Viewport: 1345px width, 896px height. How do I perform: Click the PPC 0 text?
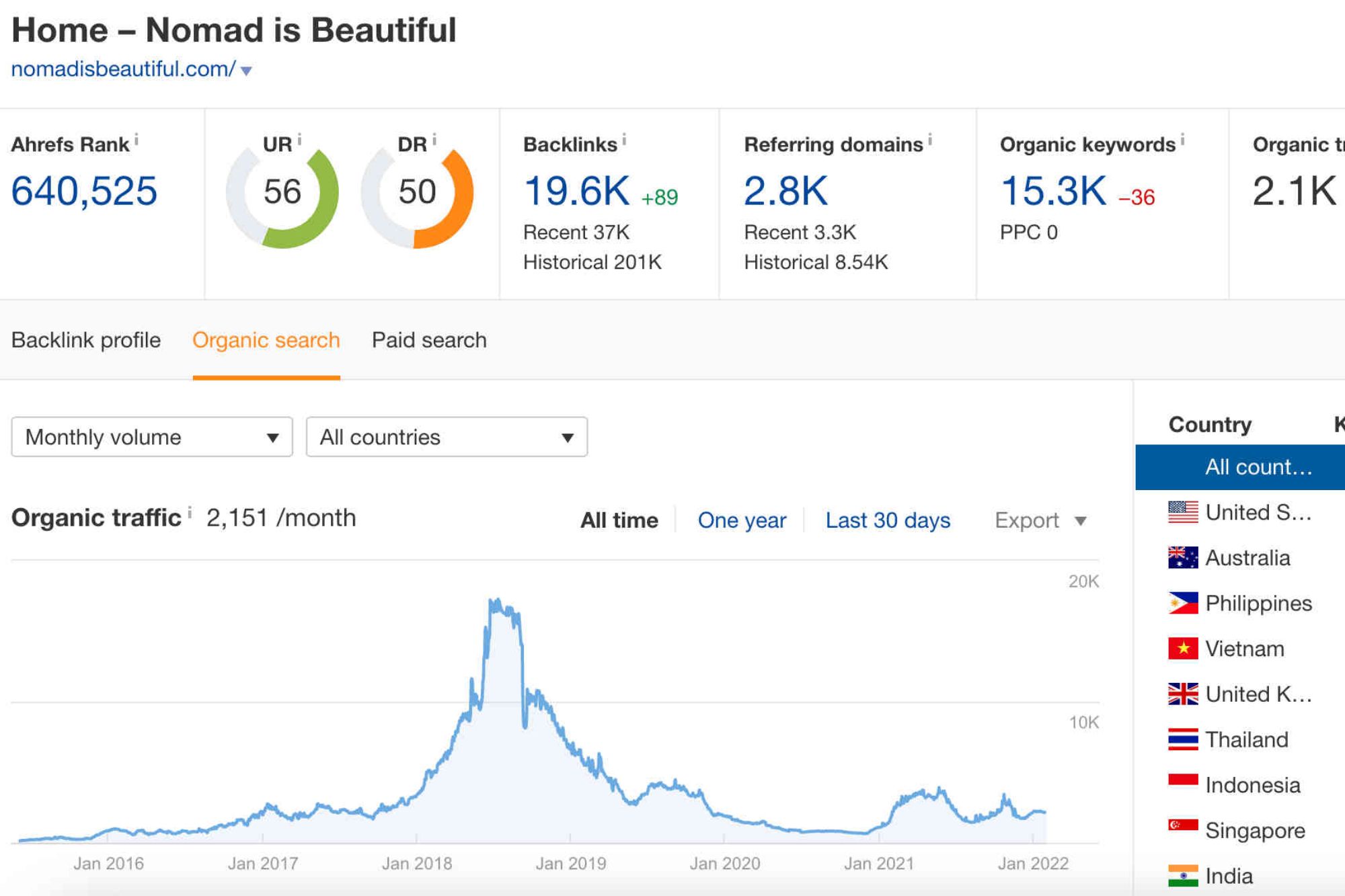(x=1029, y=233)
